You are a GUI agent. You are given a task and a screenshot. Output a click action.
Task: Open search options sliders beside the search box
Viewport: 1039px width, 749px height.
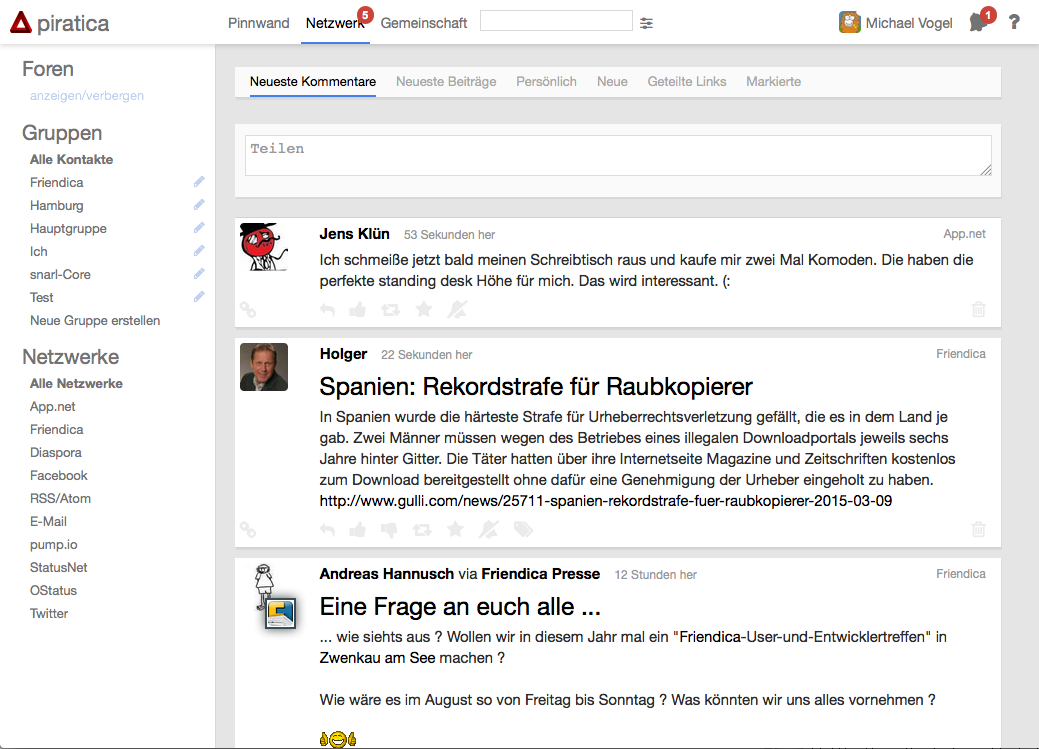point(647,23)
